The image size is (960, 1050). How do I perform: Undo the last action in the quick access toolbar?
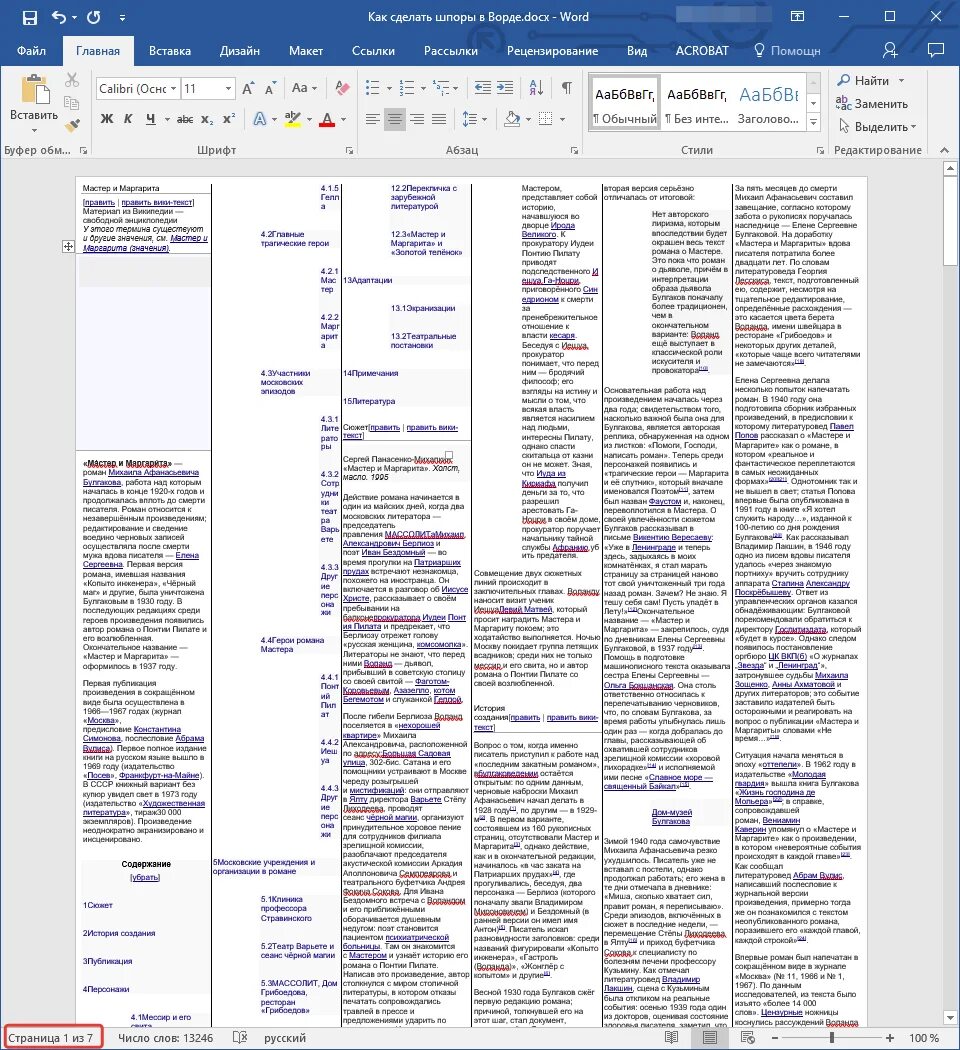click(x=60, y=17)
